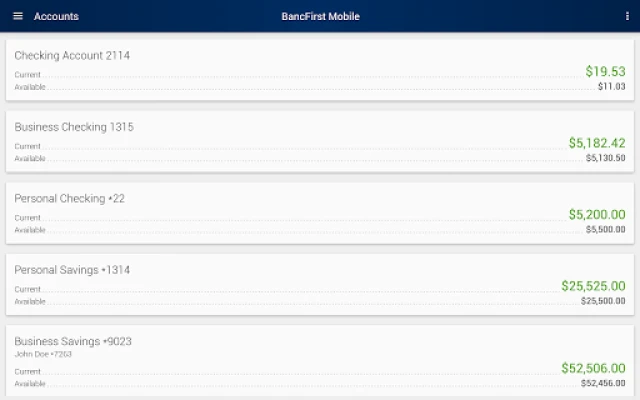
Task: Click the $52,506.00 current balance
Action: click(x=593, y=368)
